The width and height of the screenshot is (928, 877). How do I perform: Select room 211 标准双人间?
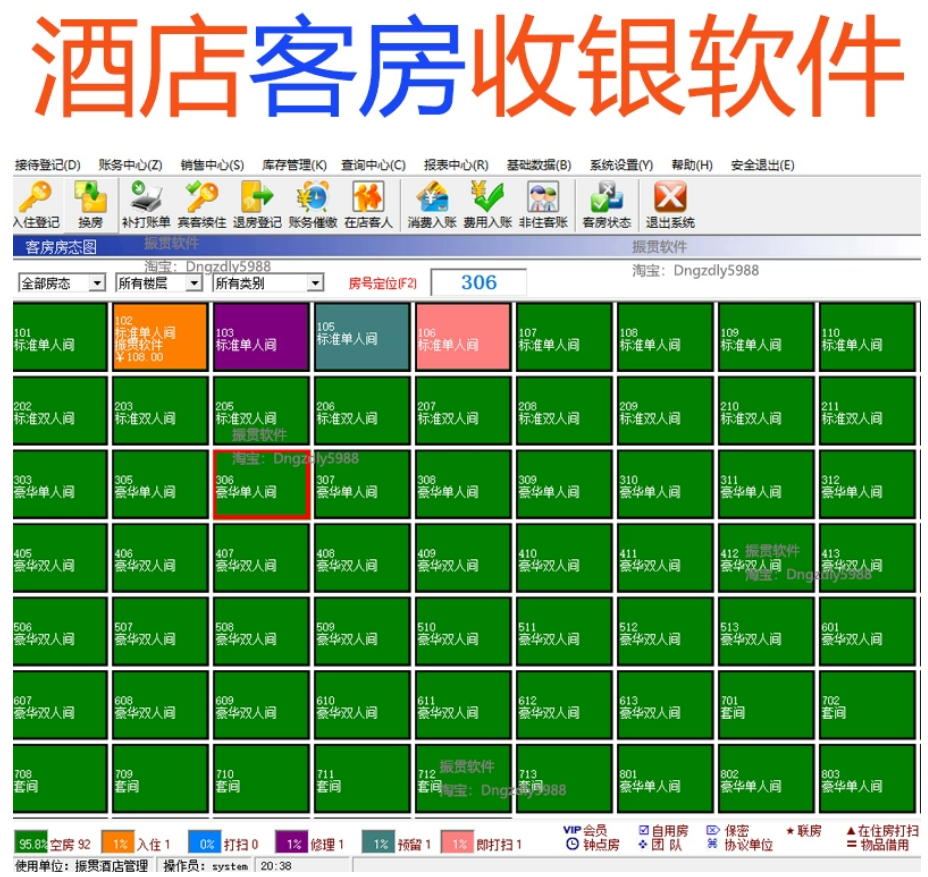[868, 411]
